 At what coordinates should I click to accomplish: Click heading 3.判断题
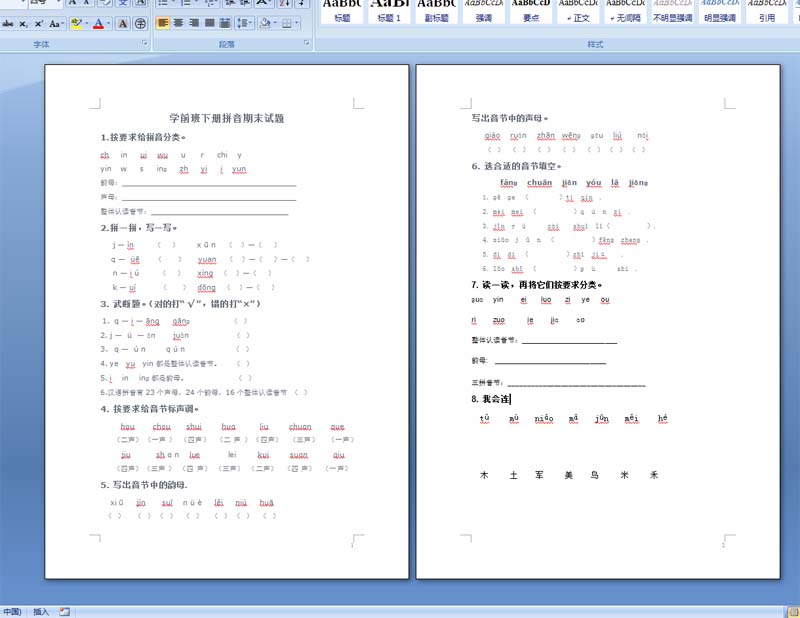coord(180,304)
